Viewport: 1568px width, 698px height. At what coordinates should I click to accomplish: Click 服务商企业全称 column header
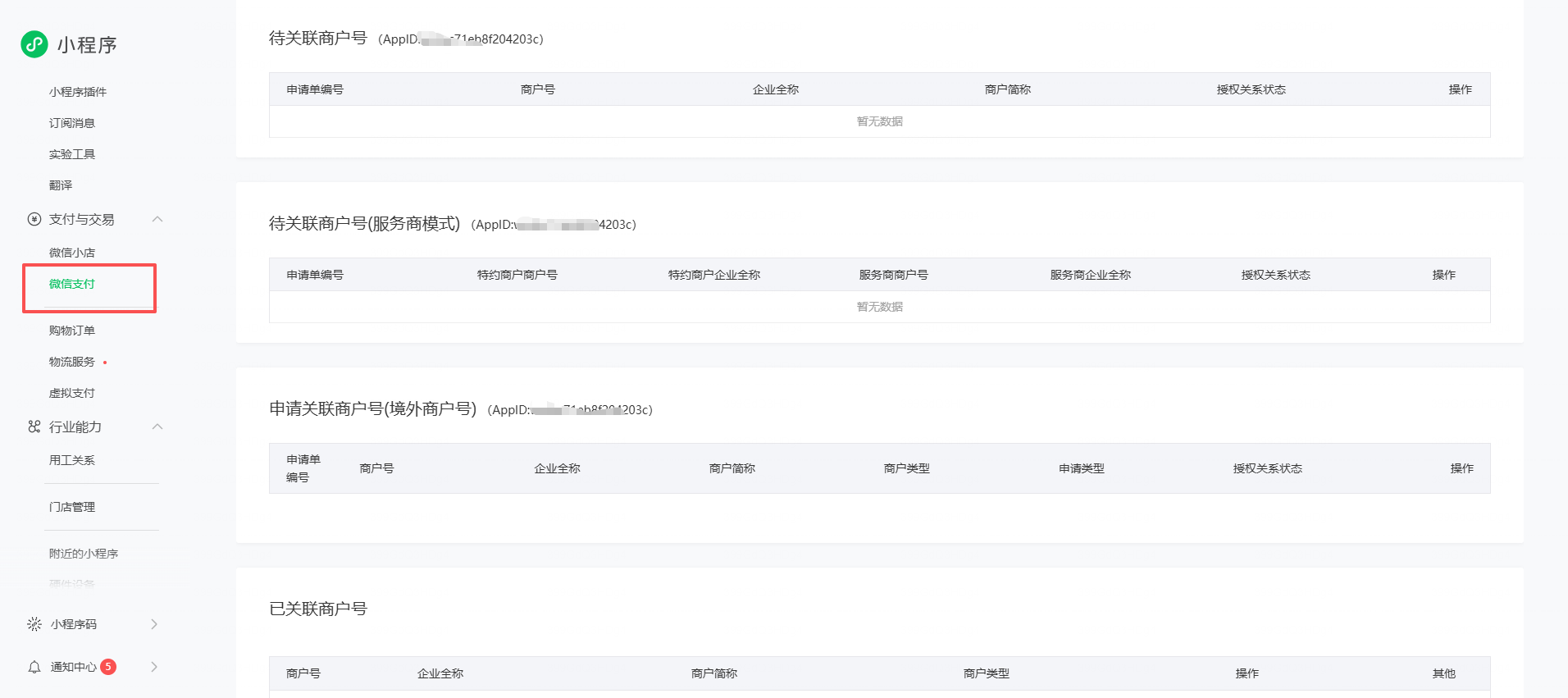(1091, 275)
